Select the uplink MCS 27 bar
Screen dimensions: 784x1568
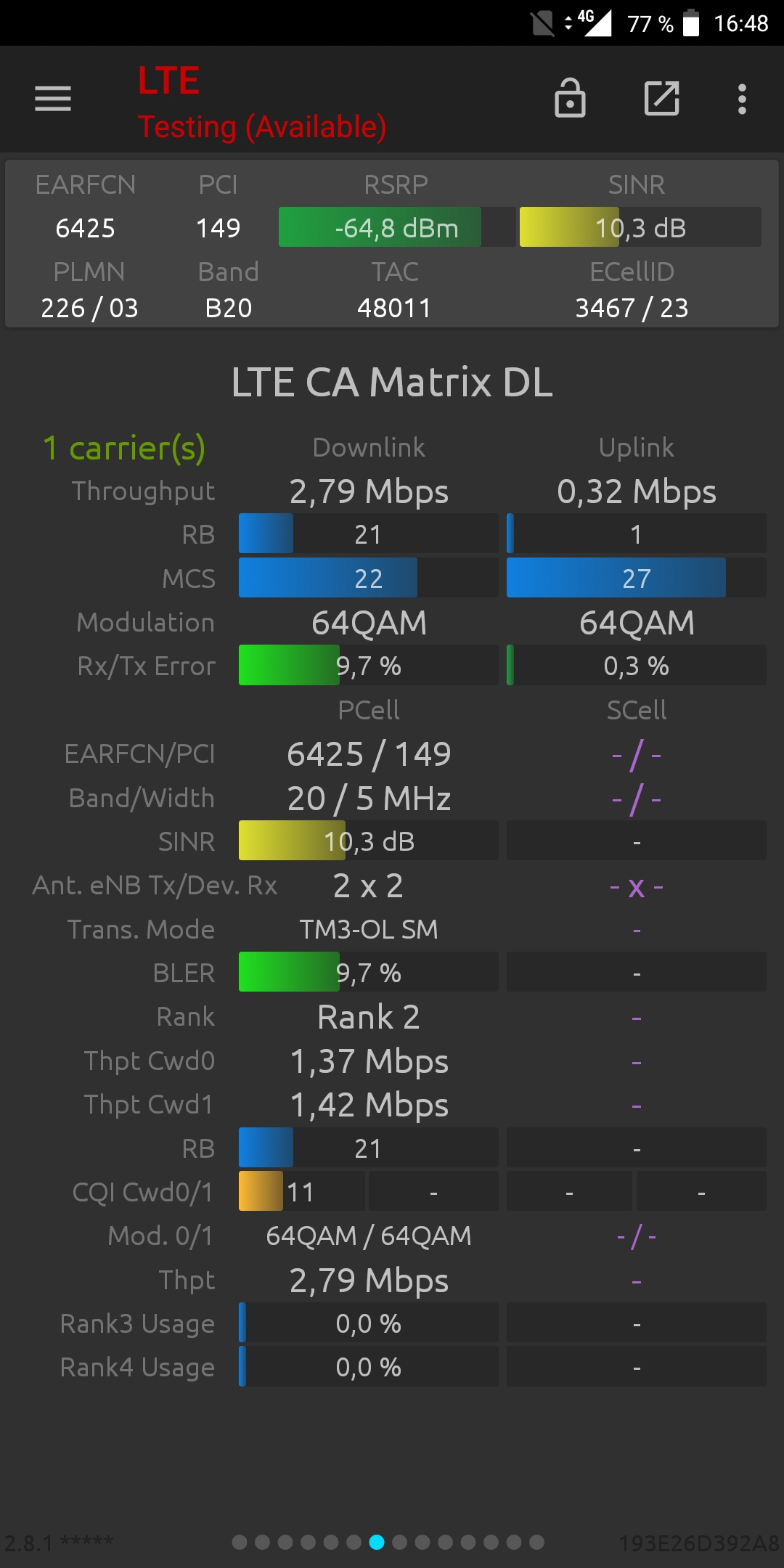pyautogui.click(x=637, y=578)
